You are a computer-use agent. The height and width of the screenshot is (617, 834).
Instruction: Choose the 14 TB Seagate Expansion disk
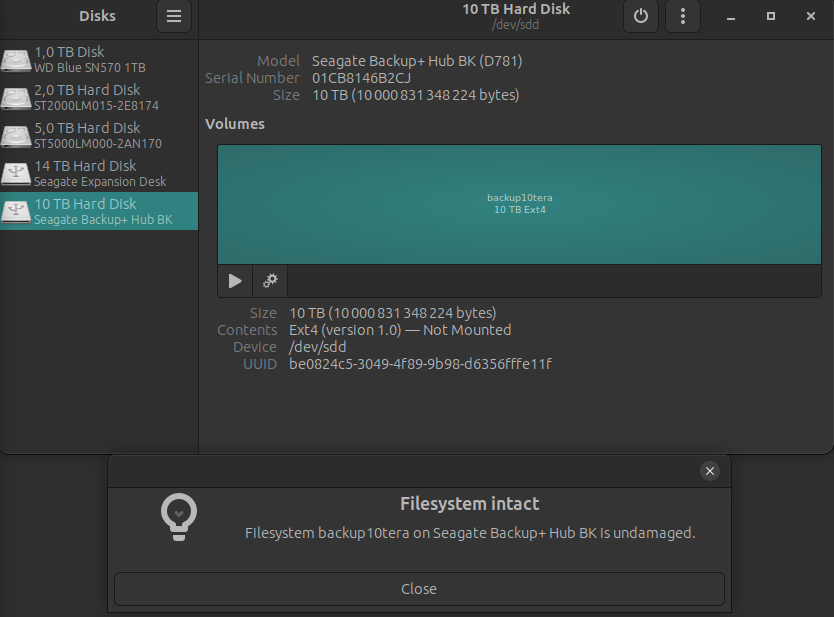point(98,173)
